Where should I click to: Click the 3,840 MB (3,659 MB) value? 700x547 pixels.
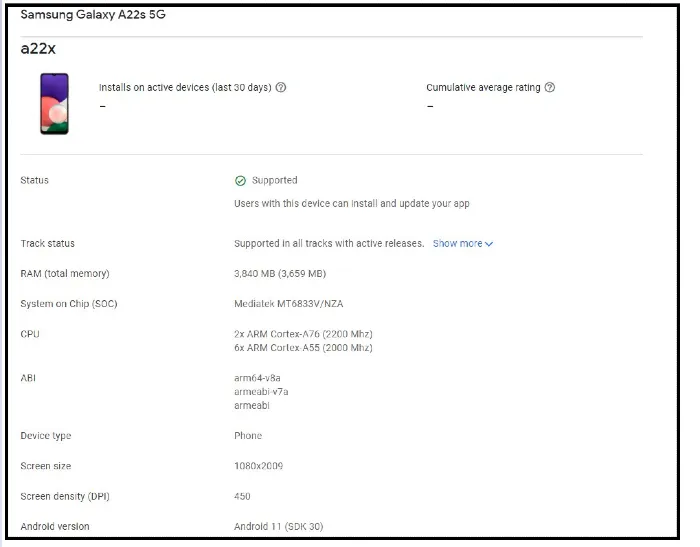click(x=280, y=274)
